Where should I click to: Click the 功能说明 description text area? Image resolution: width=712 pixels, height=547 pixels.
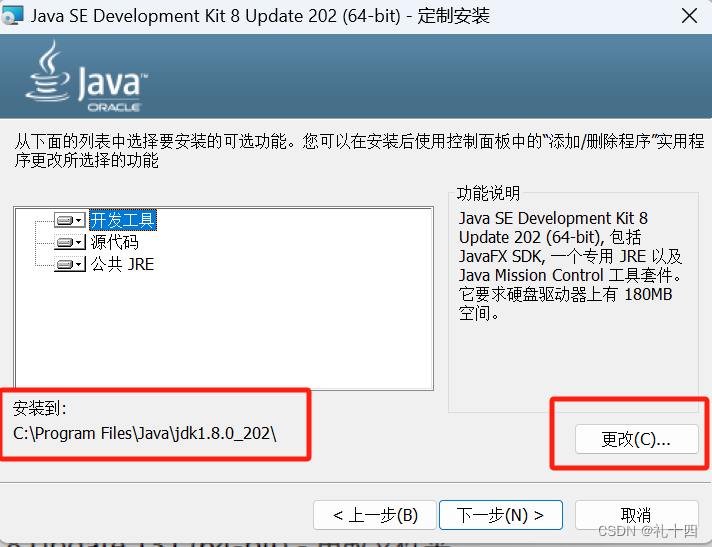pos(569,265)
